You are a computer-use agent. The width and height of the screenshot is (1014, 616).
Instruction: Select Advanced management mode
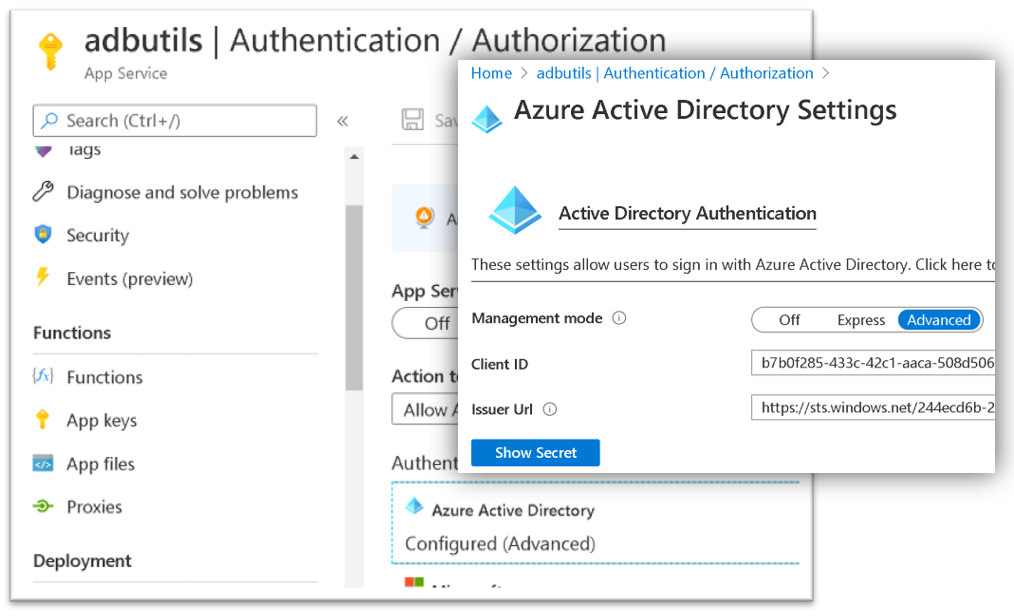(x=938, y=319)
